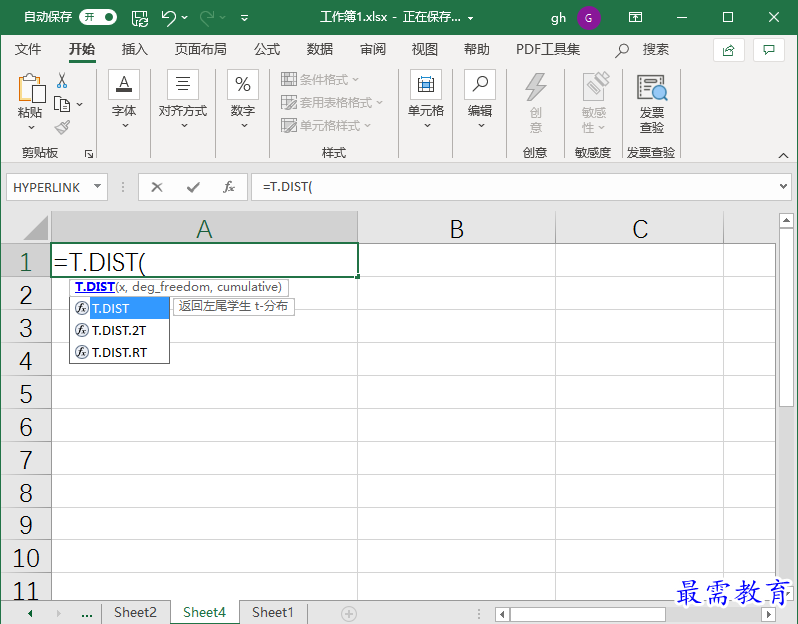This screenshot has width=798, height=624.
Task: Switch to the Sheet1 tab
Action: tap(273, 612)
